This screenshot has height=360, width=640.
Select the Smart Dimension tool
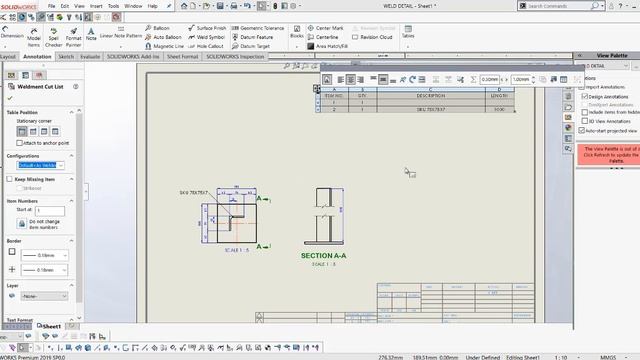click(x=12, y=33)
